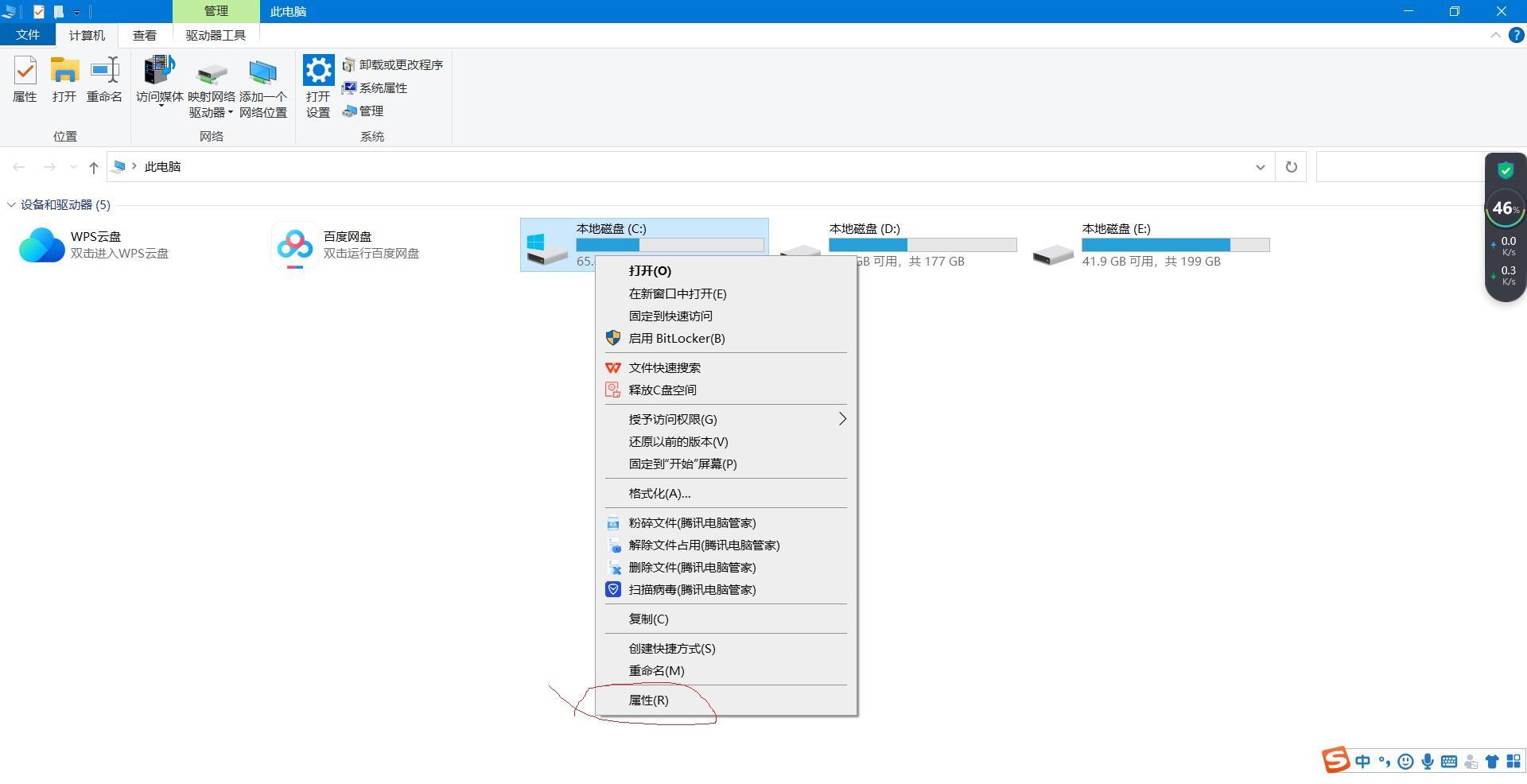Switch to the View (查看) ribbon tab
The height and width of the screenshot is (784, 1527).
tap(145, 35)
